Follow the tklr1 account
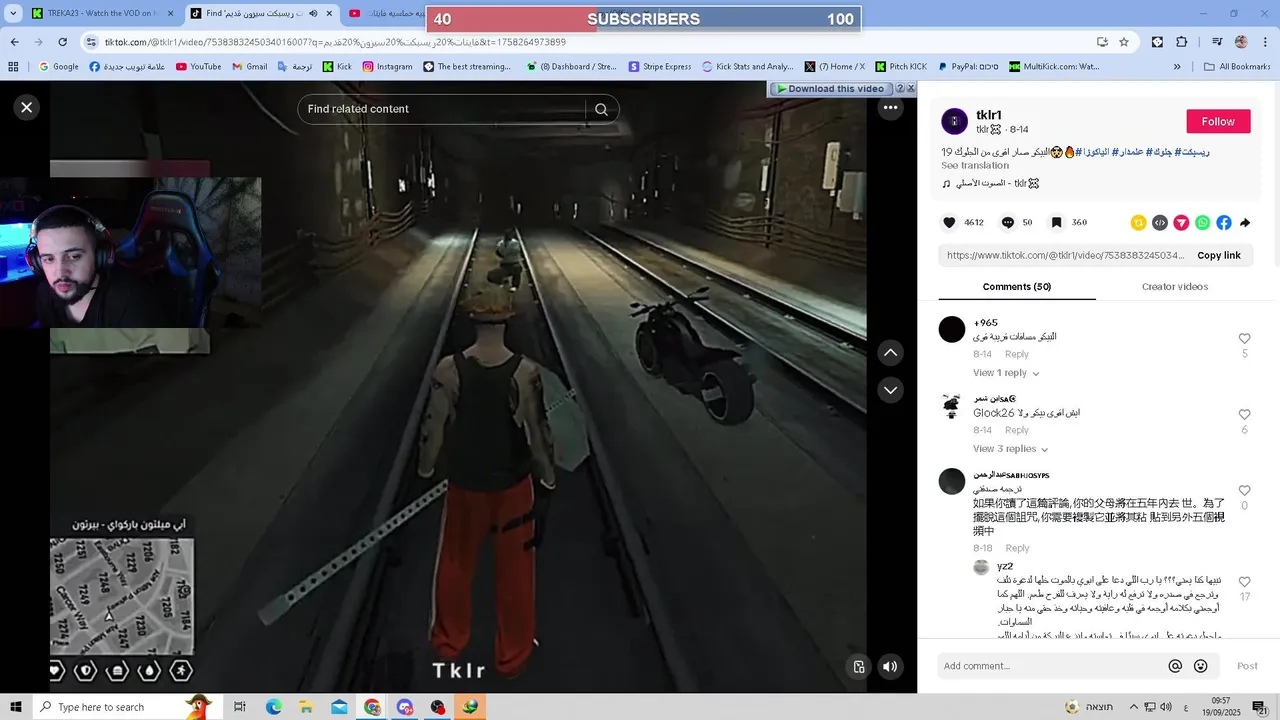 coord(1218,121)
